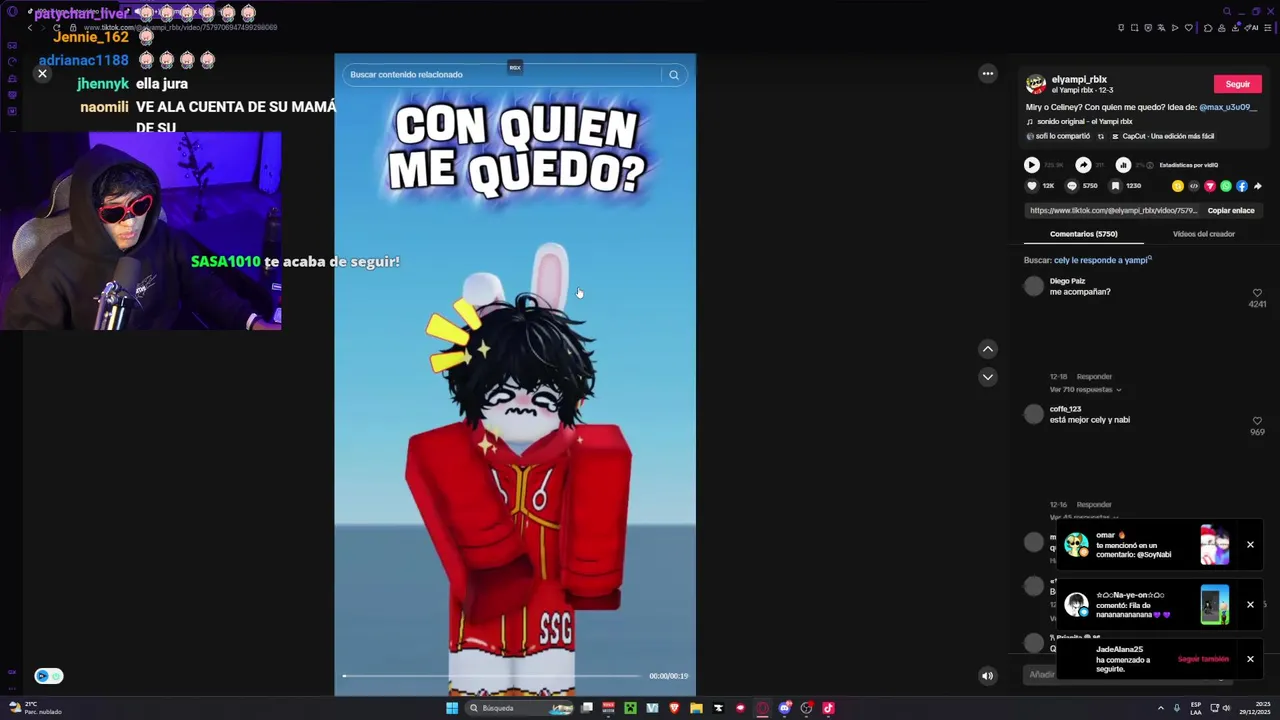Show hidden system tray icons chevron

pyautogui.click(x=1161, y=708)
